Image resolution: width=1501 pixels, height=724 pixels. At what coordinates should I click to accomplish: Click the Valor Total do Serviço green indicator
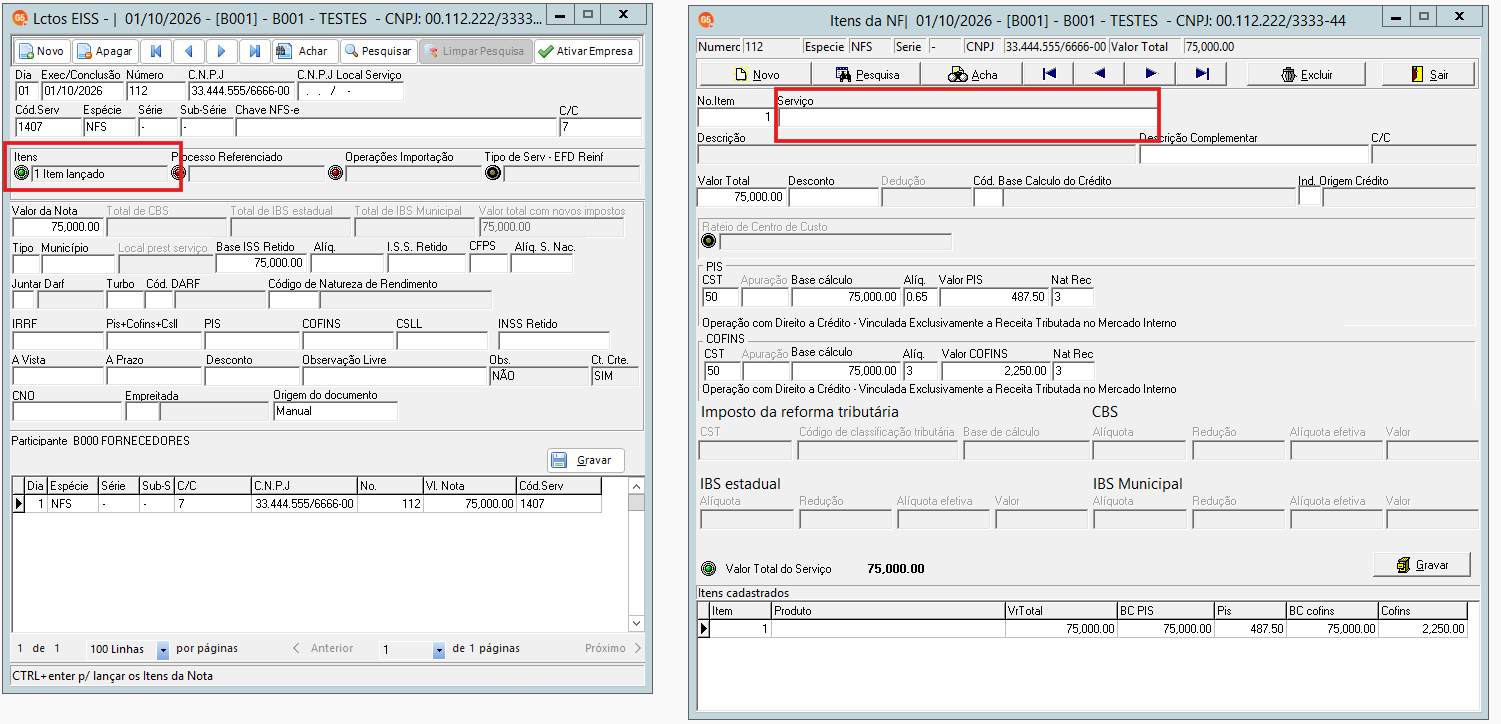(709, 568)
